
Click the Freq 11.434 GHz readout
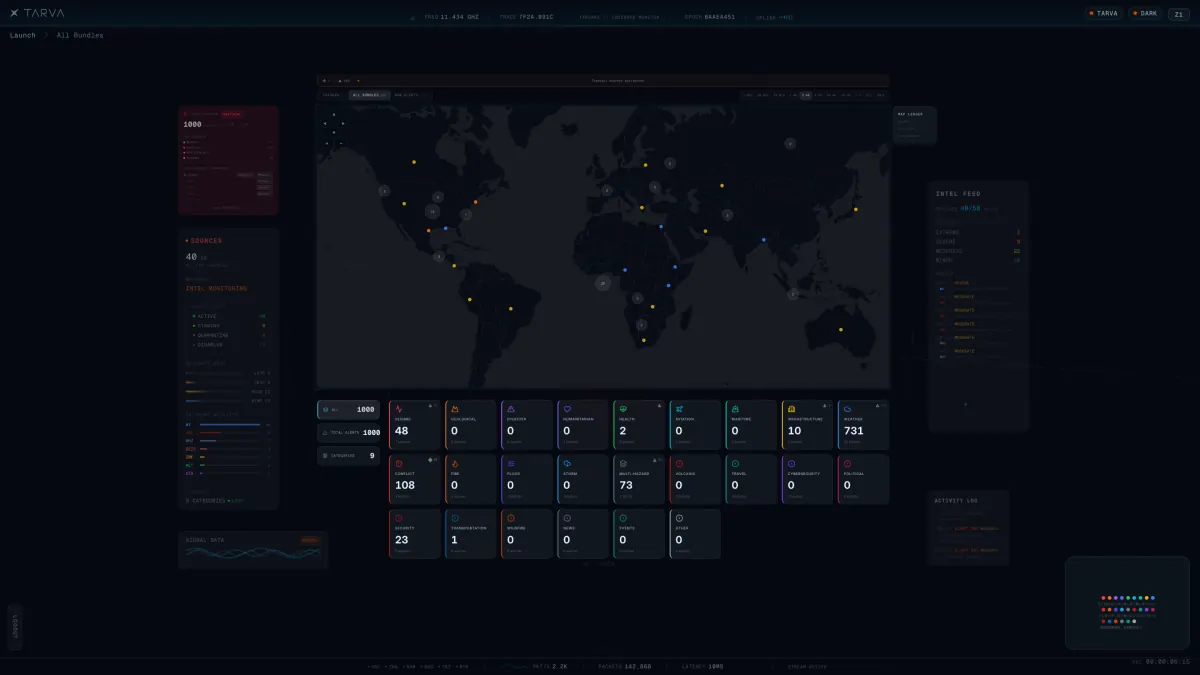point(451,17)
